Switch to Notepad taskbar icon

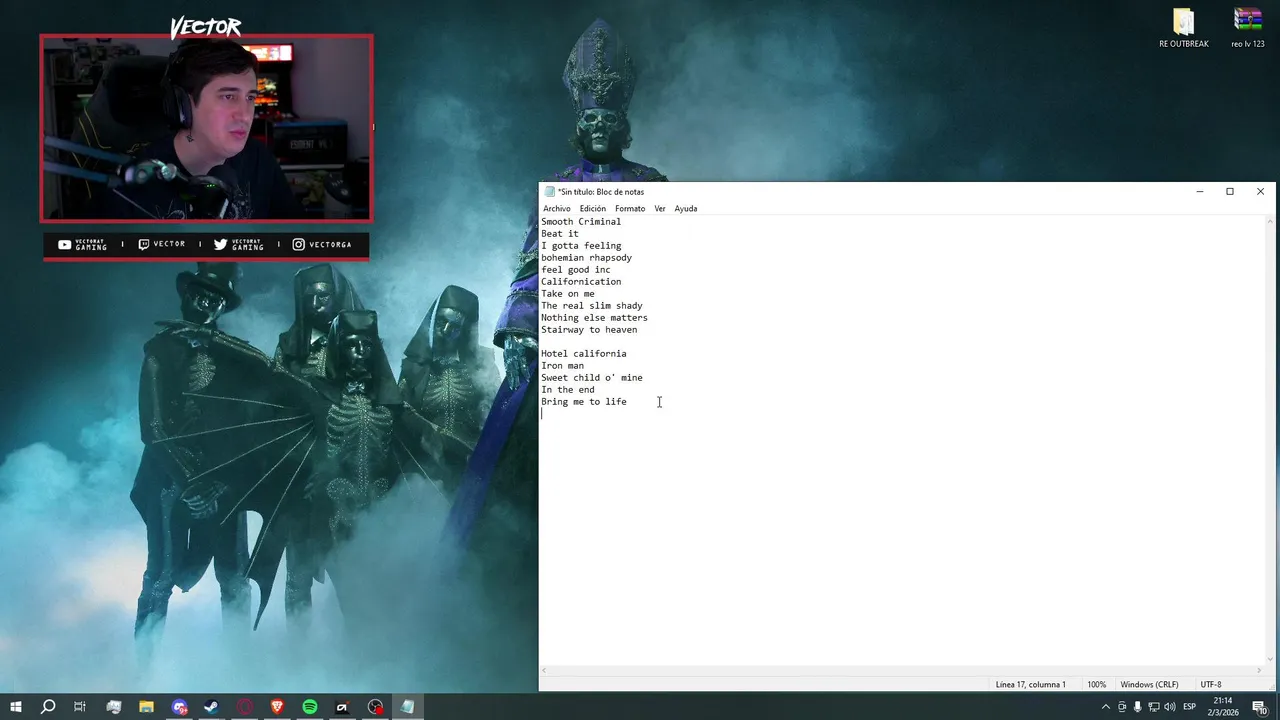[407, 707]
